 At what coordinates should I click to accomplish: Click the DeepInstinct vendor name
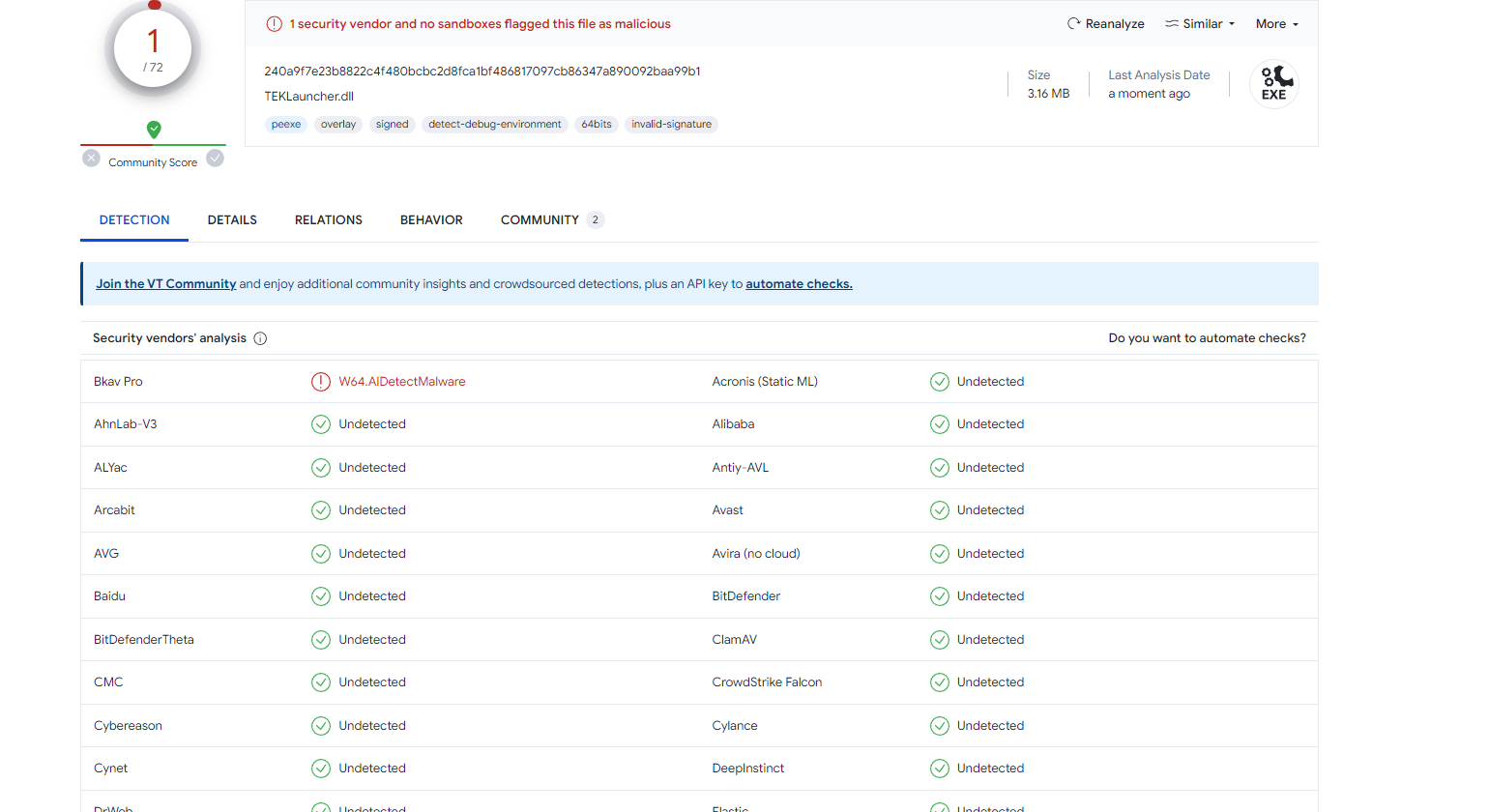[748, 768]
